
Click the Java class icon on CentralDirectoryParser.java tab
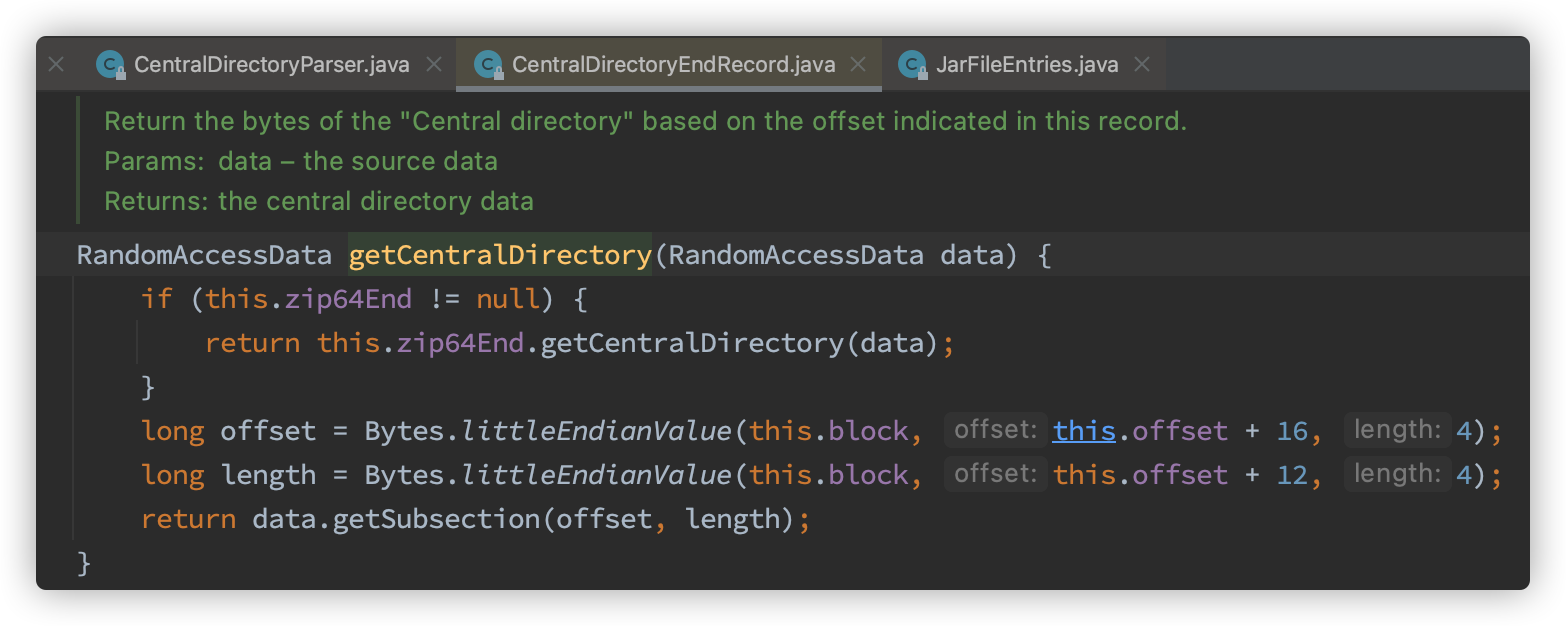pyautogui.click(x=108, y=64)
